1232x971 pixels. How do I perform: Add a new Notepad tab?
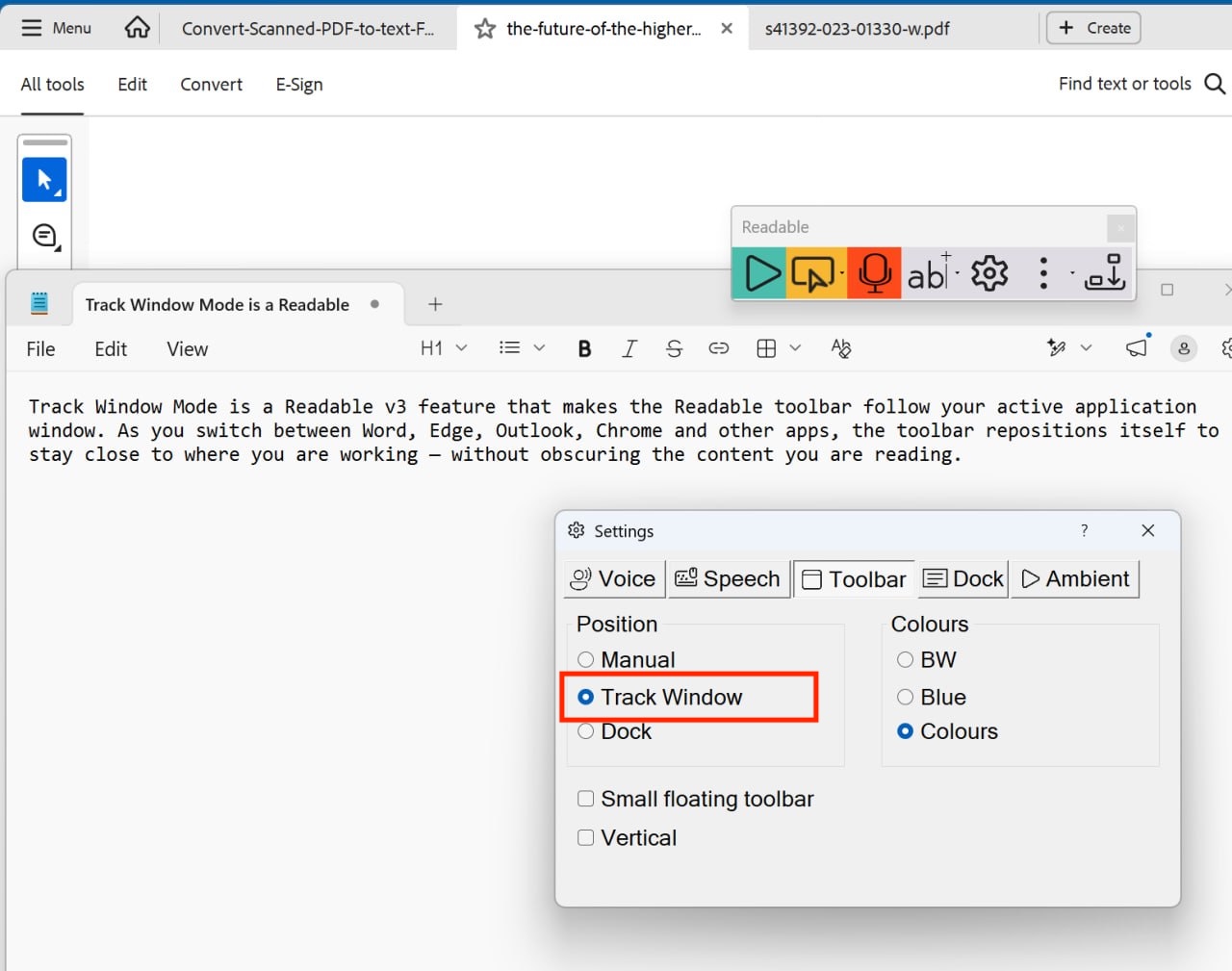pyautogui.click(x=435, y=304)
